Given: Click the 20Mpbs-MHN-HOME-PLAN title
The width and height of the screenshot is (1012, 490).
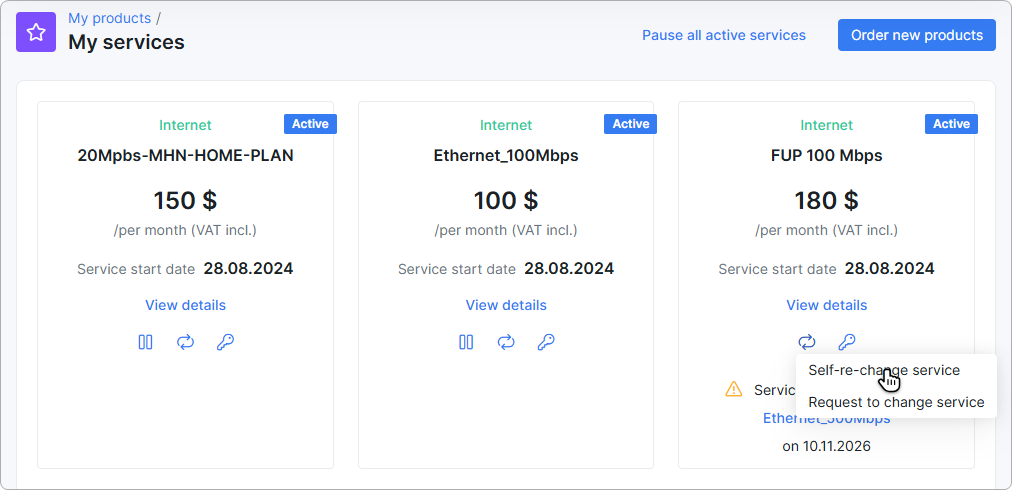Looking at the screenshot, I should [185, 156].
